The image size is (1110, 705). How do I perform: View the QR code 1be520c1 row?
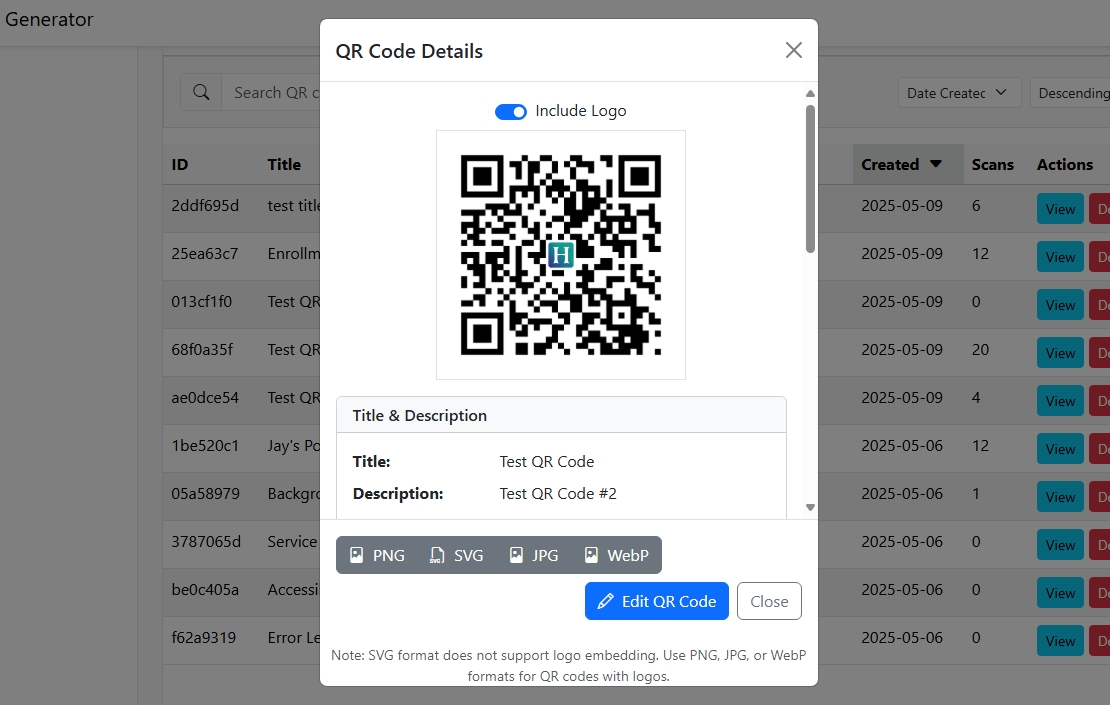[x=1060, y=449]
